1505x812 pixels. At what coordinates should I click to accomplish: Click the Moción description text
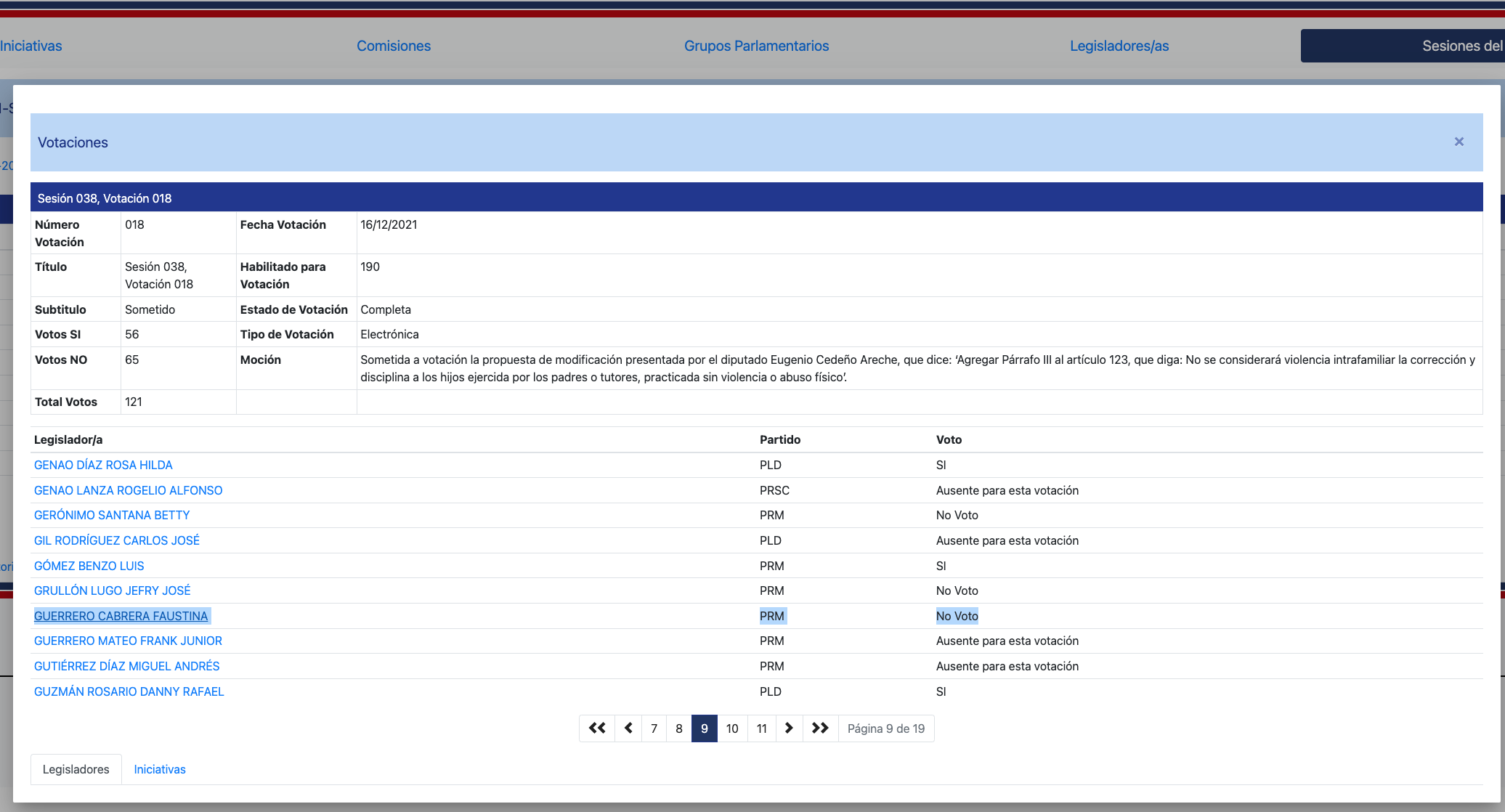(x=918, y=368)
